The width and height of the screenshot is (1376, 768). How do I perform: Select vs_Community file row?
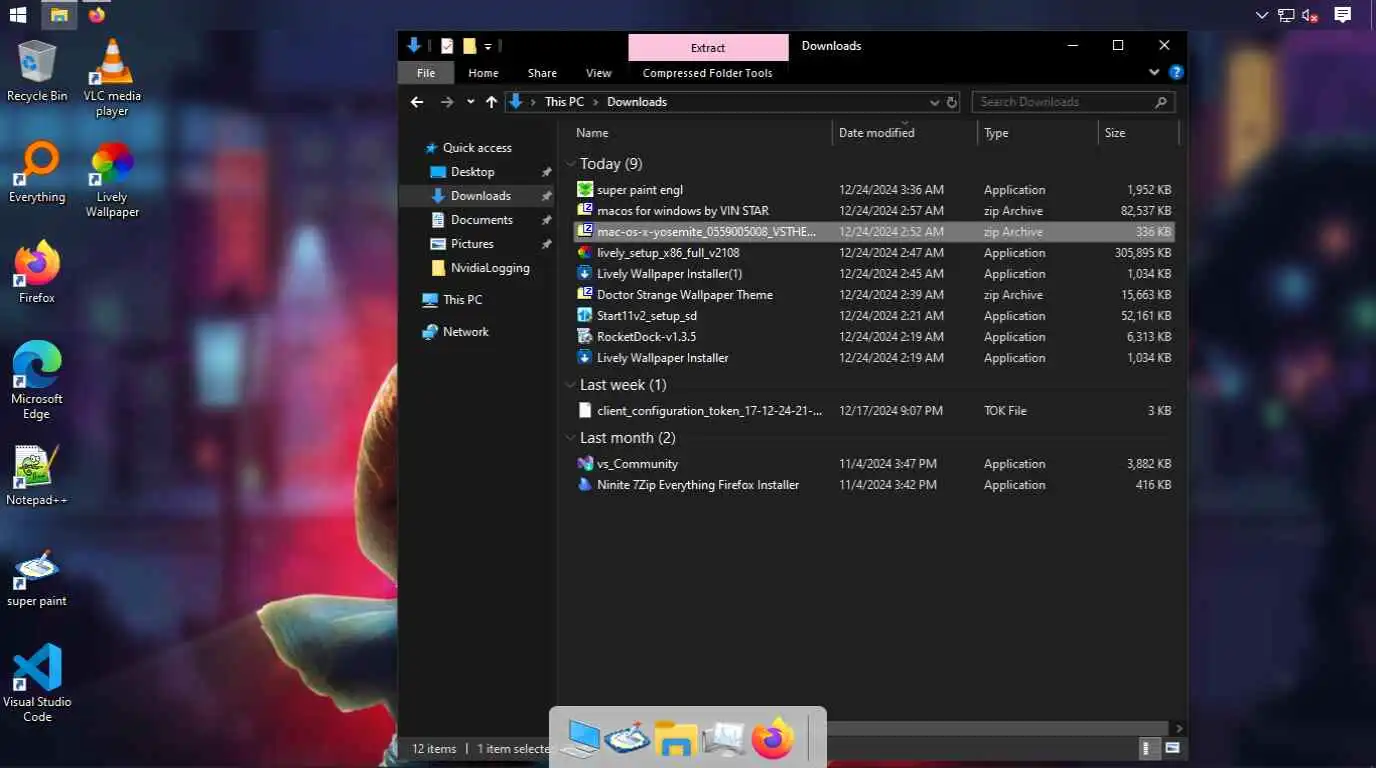(874, 464)
